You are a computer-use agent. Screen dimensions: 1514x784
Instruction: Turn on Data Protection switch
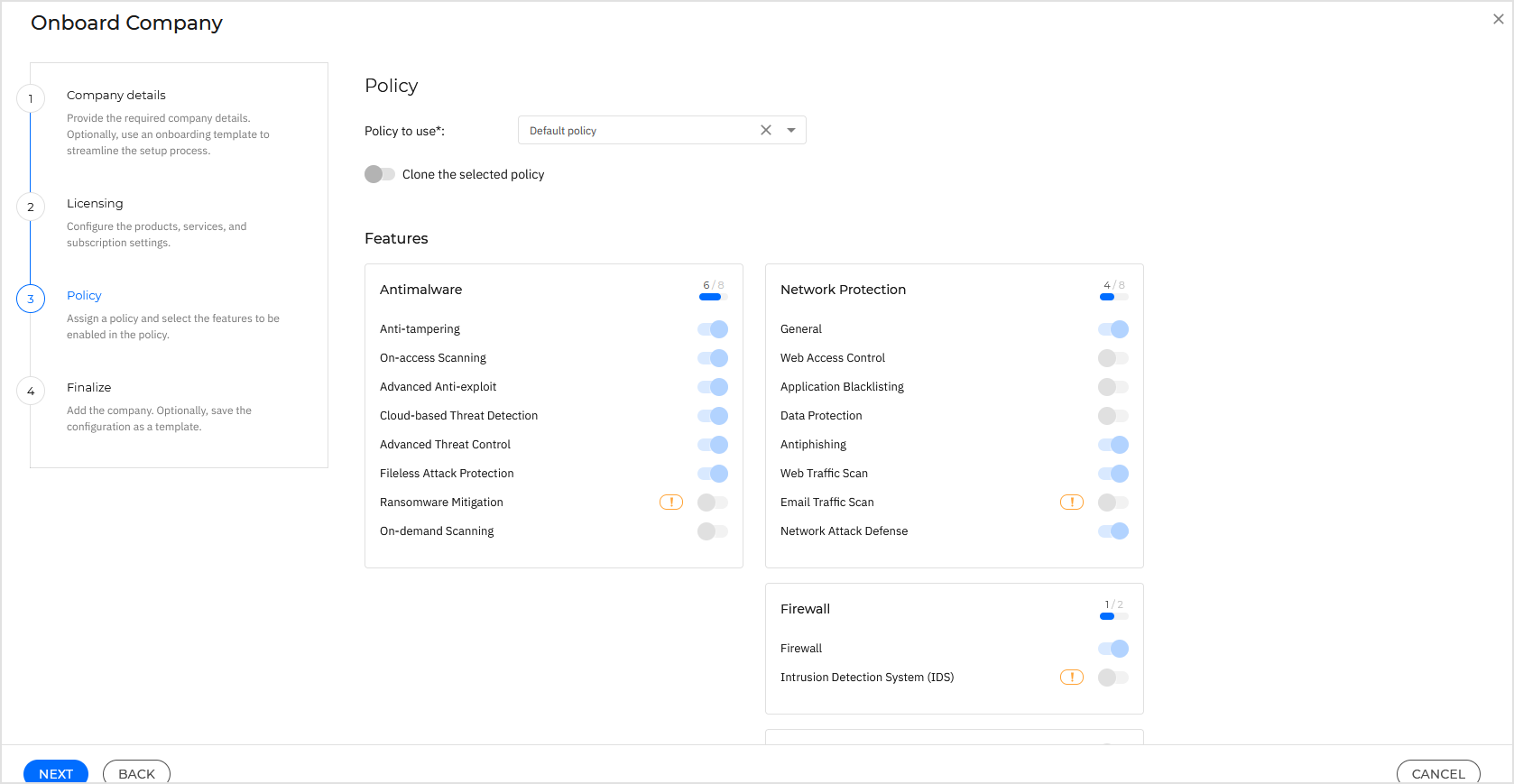1113,416
